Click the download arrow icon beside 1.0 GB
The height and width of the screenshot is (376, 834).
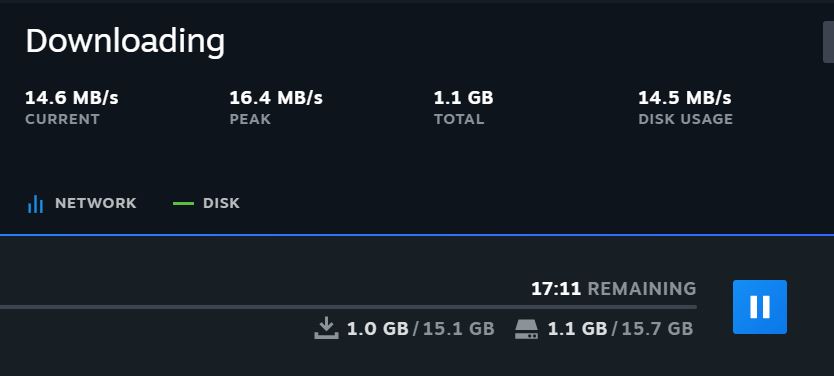326,329
